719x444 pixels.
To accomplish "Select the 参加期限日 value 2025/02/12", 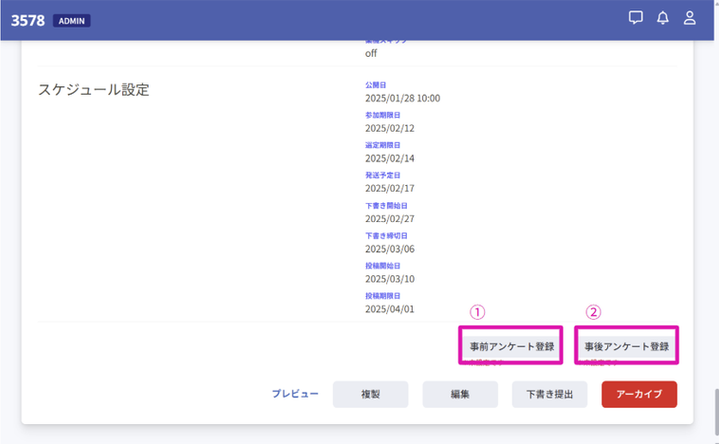I will tap(390, 128).
